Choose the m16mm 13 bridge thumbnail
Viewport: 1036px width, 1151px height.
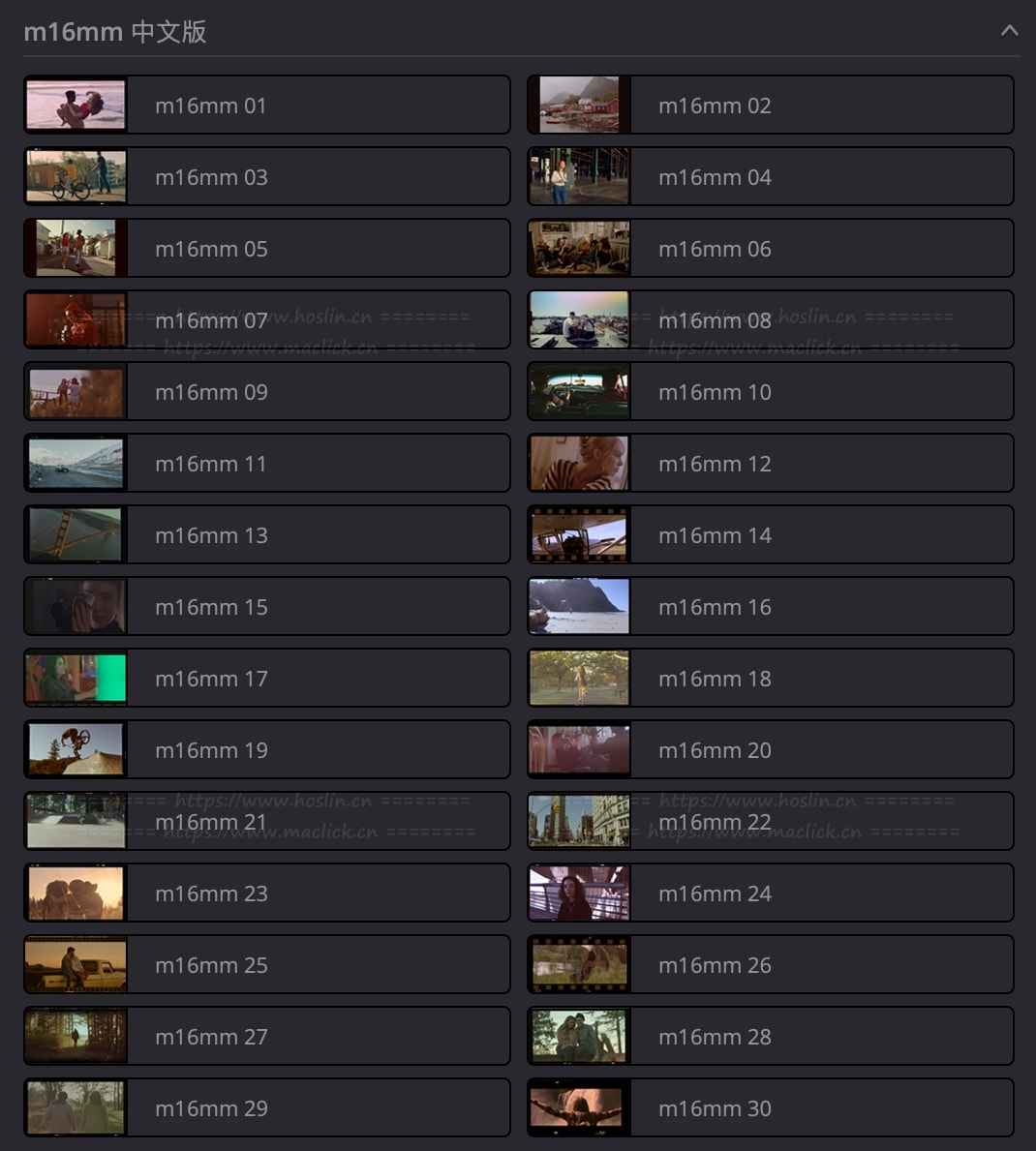(x=76, y=534)
